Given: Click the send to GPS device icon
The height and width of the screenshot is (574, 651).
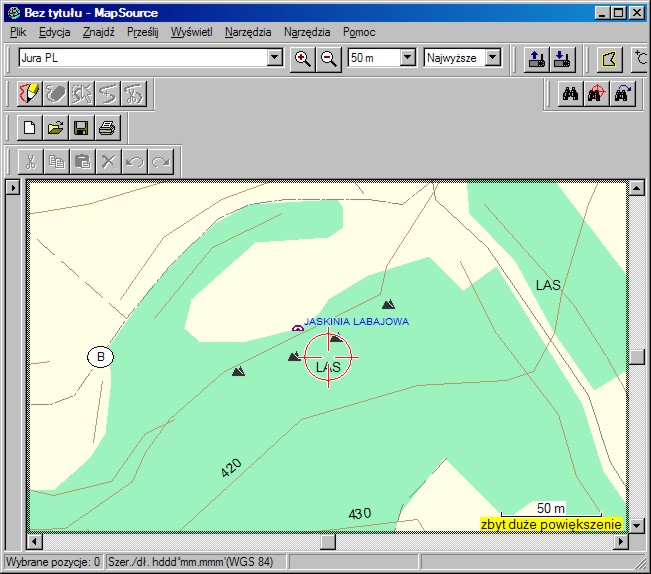Looking at the screenshot, I should tap(537, 58).
